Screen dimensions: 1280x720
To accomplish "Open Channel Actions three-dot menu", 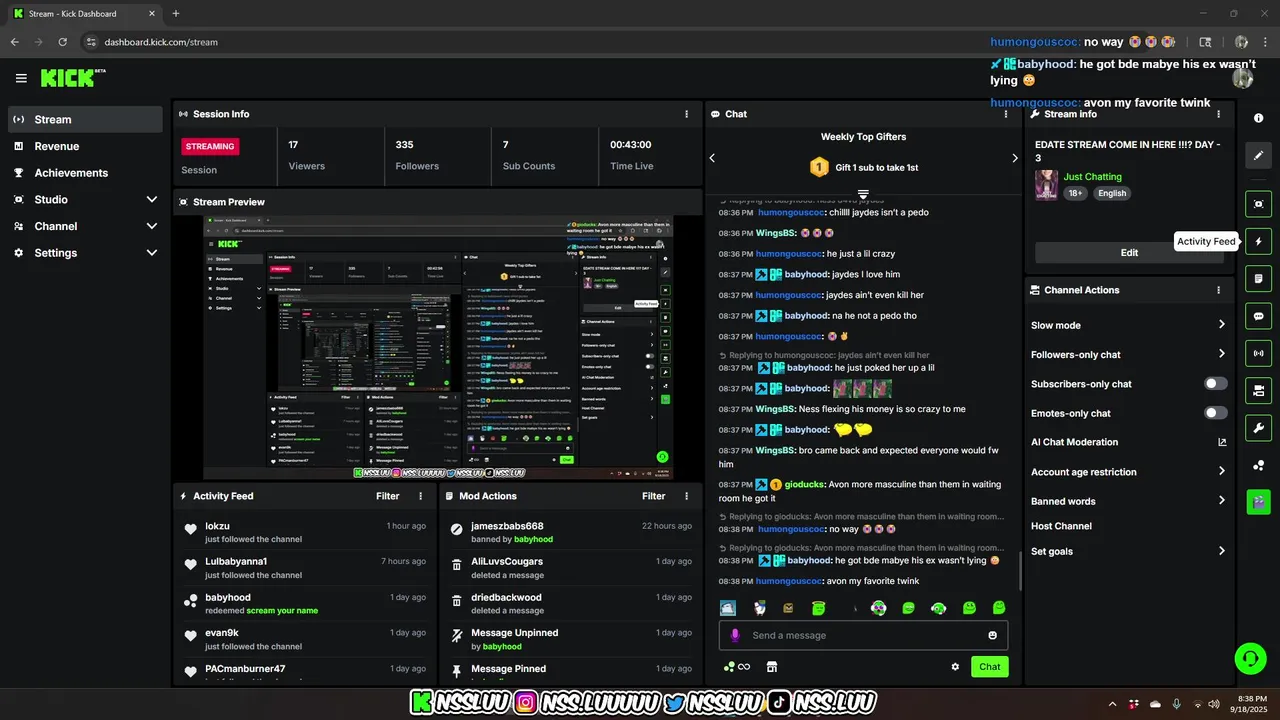I will click(1218, 290).
